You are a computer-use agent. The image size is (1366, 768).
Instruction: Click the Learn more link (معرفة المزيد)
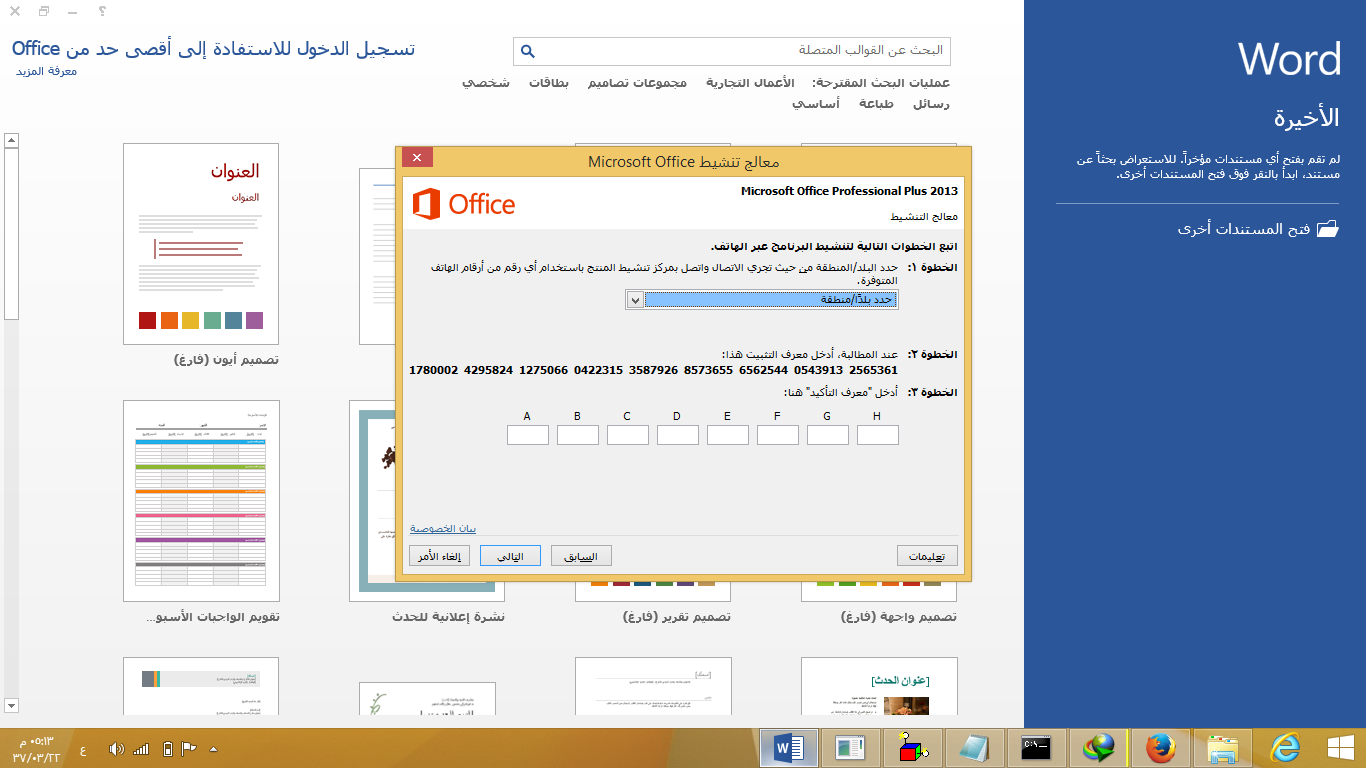tap(46, 72)
